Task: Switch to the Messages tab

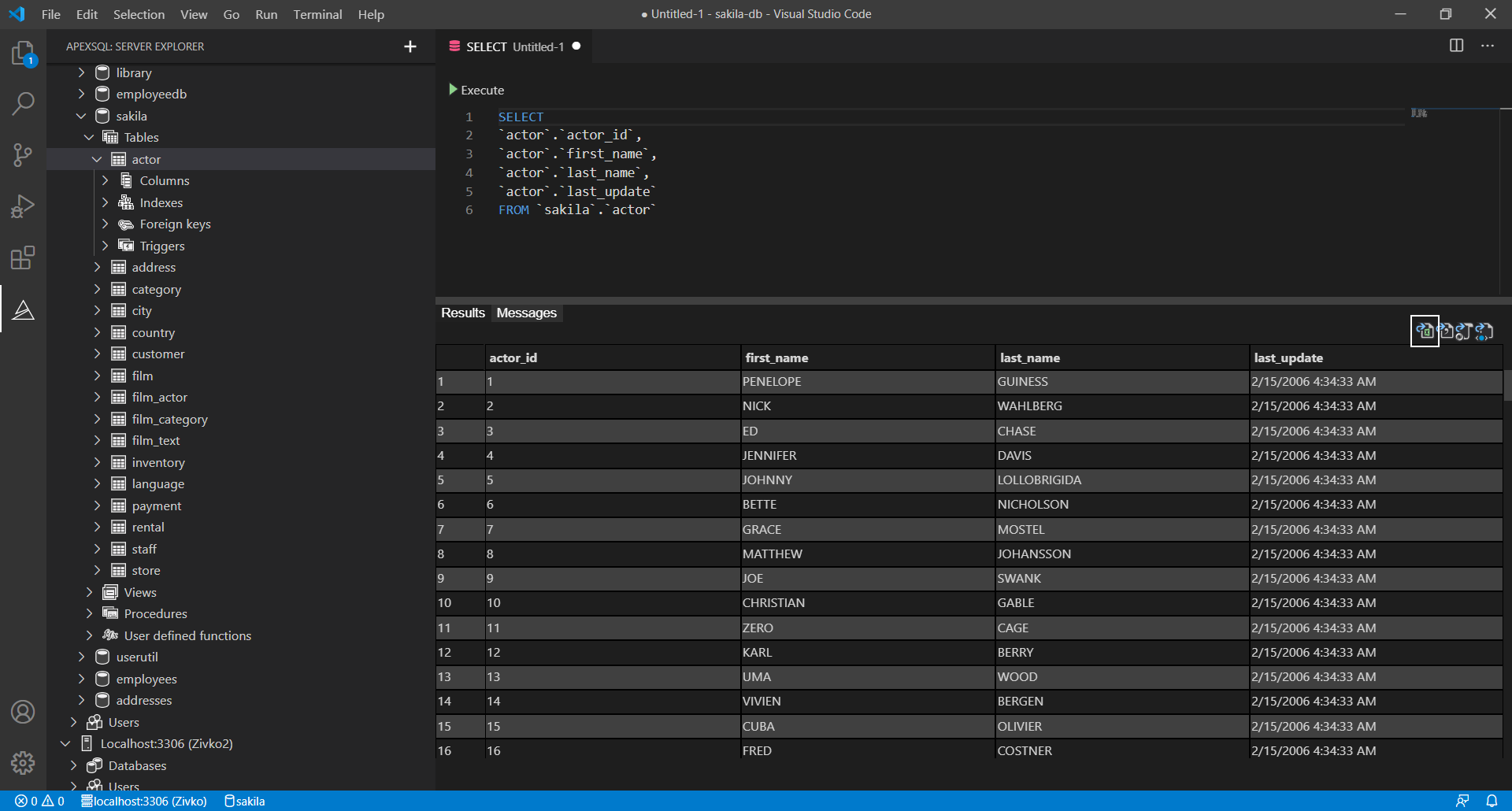Action: pyautogui.click(x=526, y=313)
